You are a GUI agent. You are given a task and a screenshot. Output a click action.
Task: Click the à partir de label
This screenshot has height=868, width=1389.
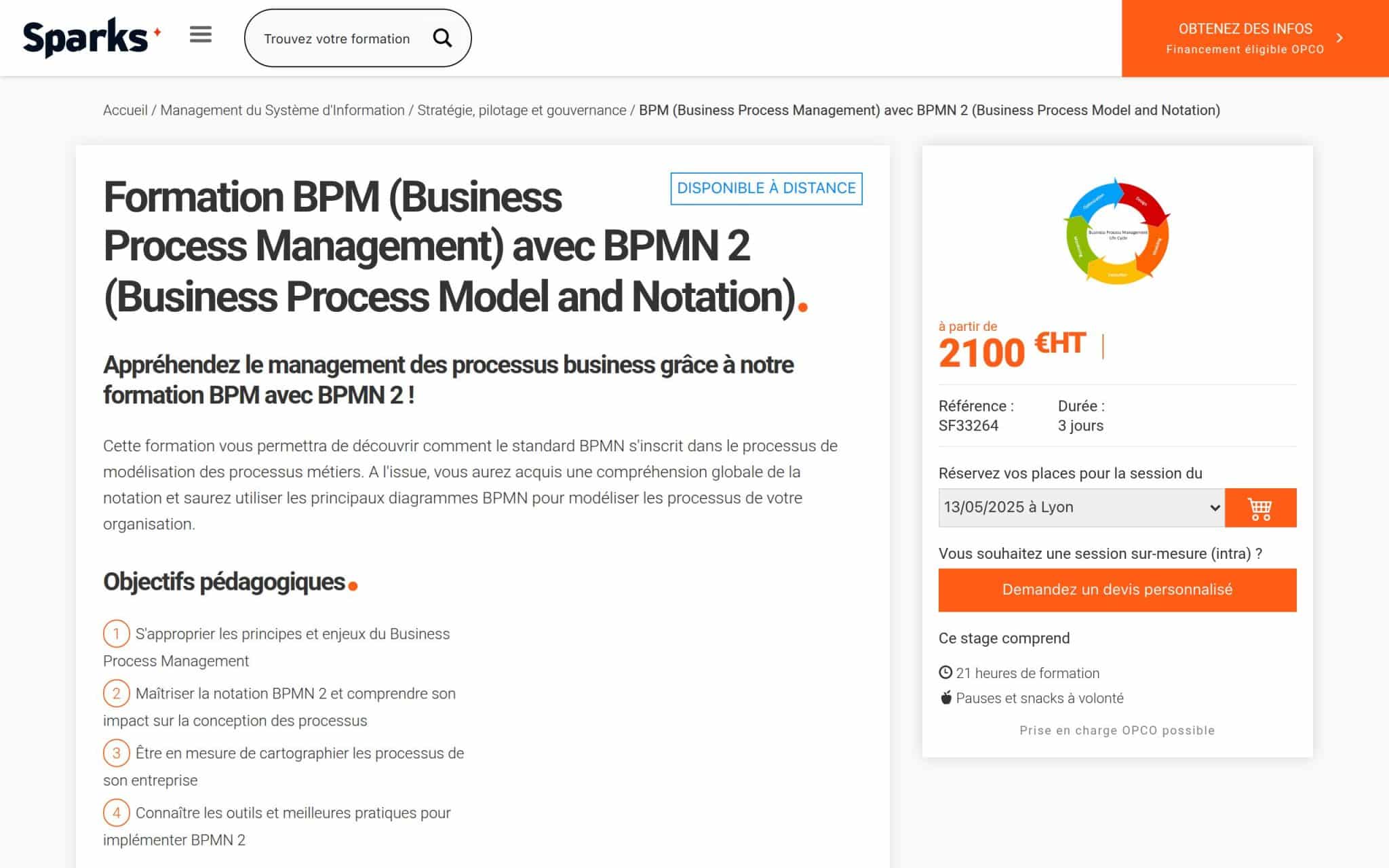(x=968, y=326)
